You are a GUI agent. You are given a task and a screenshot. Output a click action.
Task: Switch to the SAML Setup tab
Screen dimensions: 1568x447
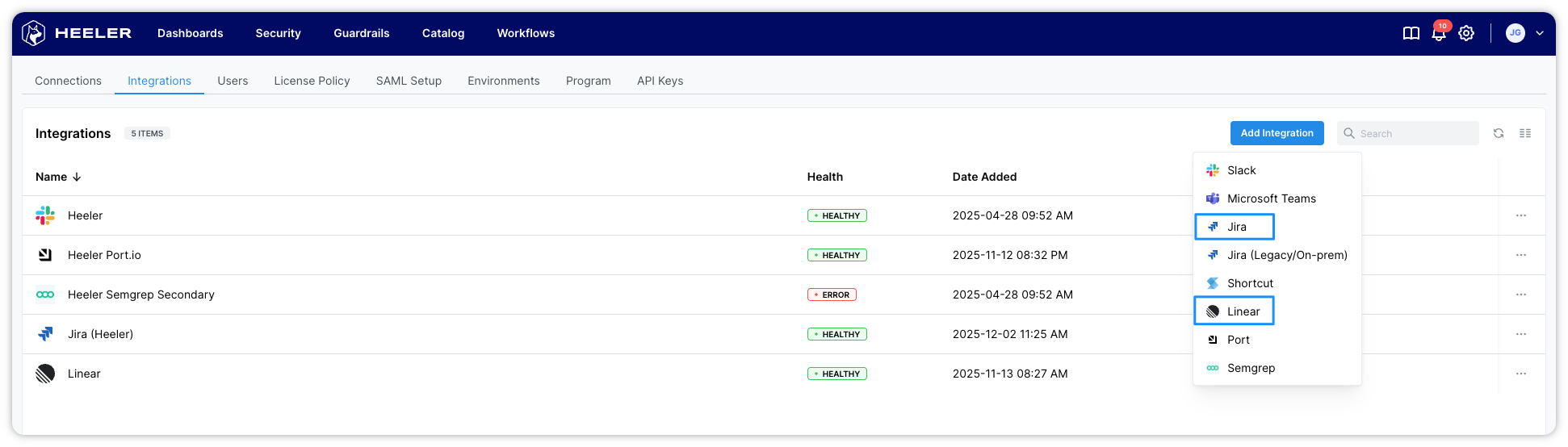[409, 81]
